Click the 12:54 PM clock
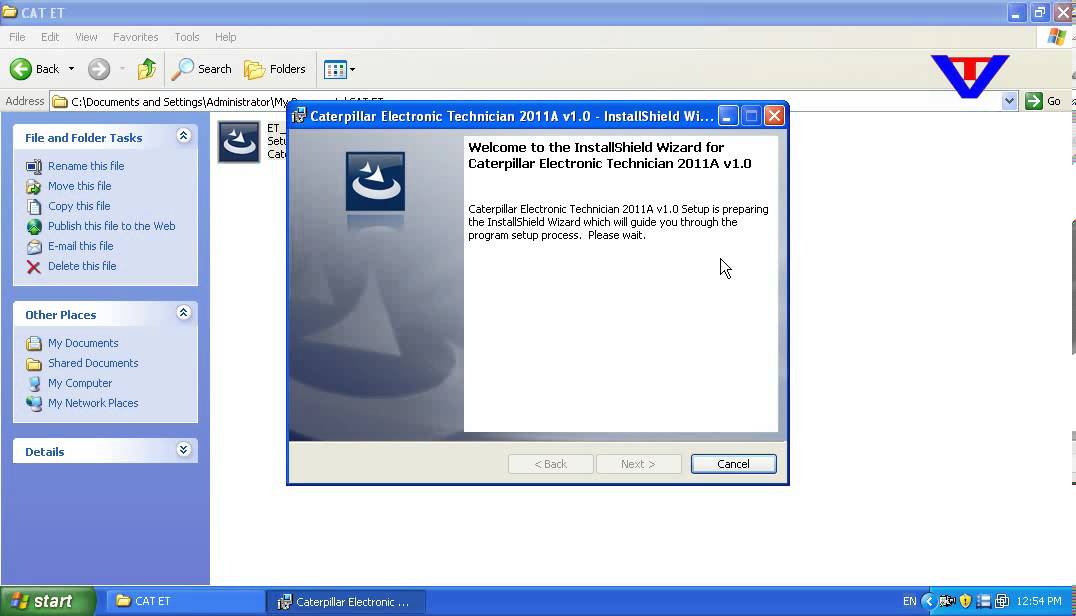This screenshot has height=616, width=1076. tap(1038, 602)
